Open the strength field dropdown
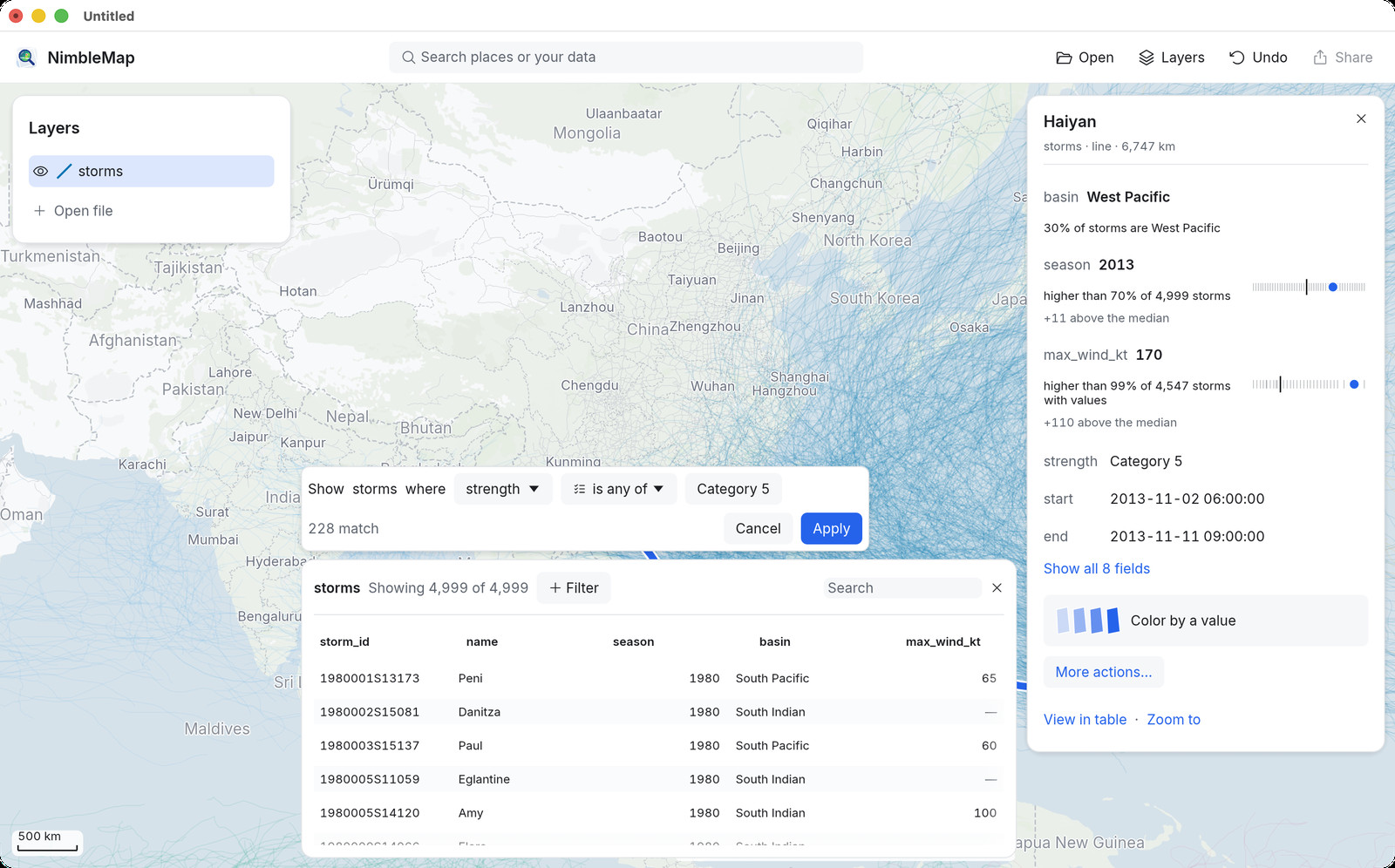 tap(502, 489)
